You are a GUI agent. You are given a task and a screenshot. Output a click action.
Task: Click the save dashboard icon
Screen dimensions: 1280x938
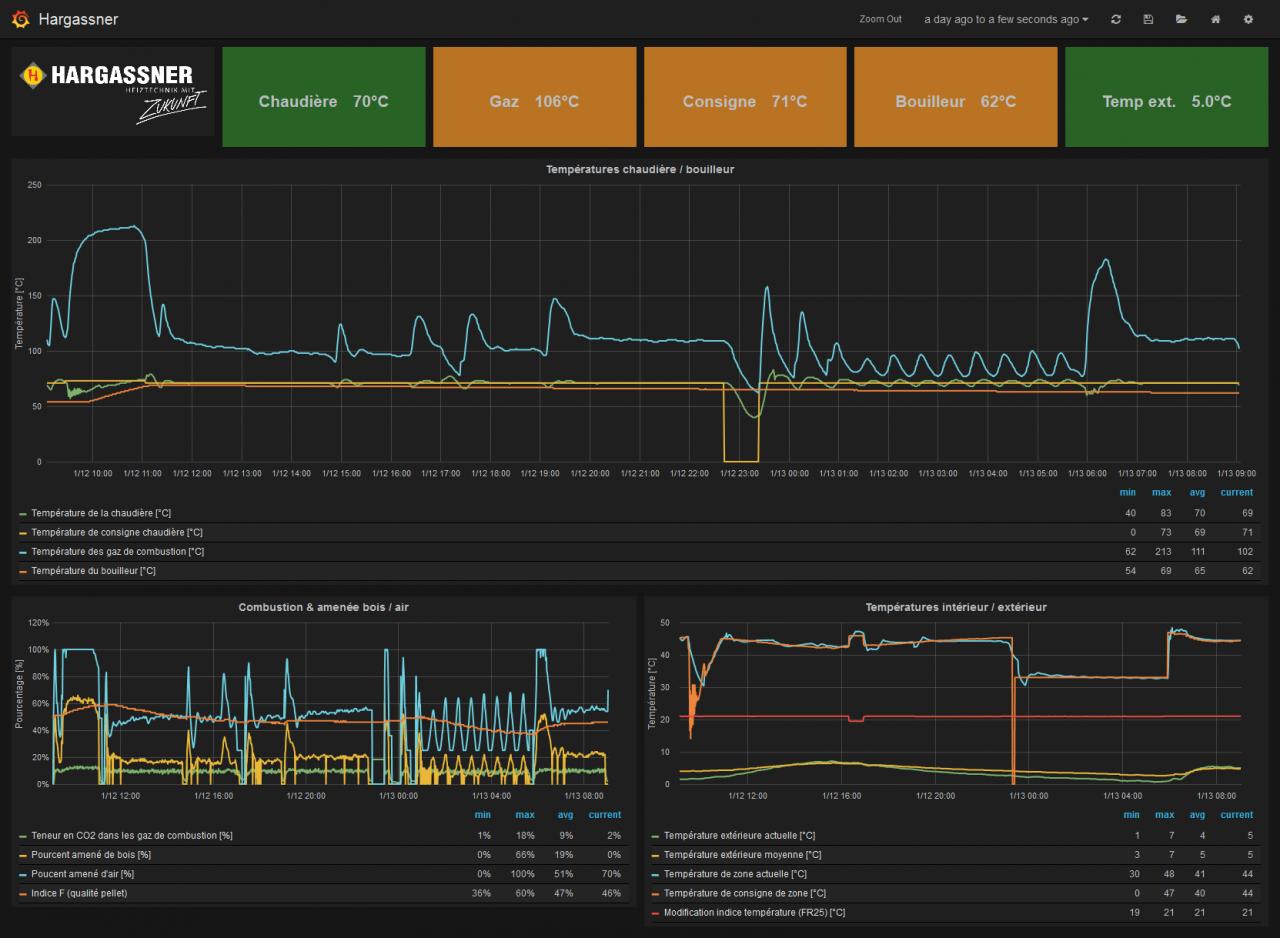[x=1148, y=19]
